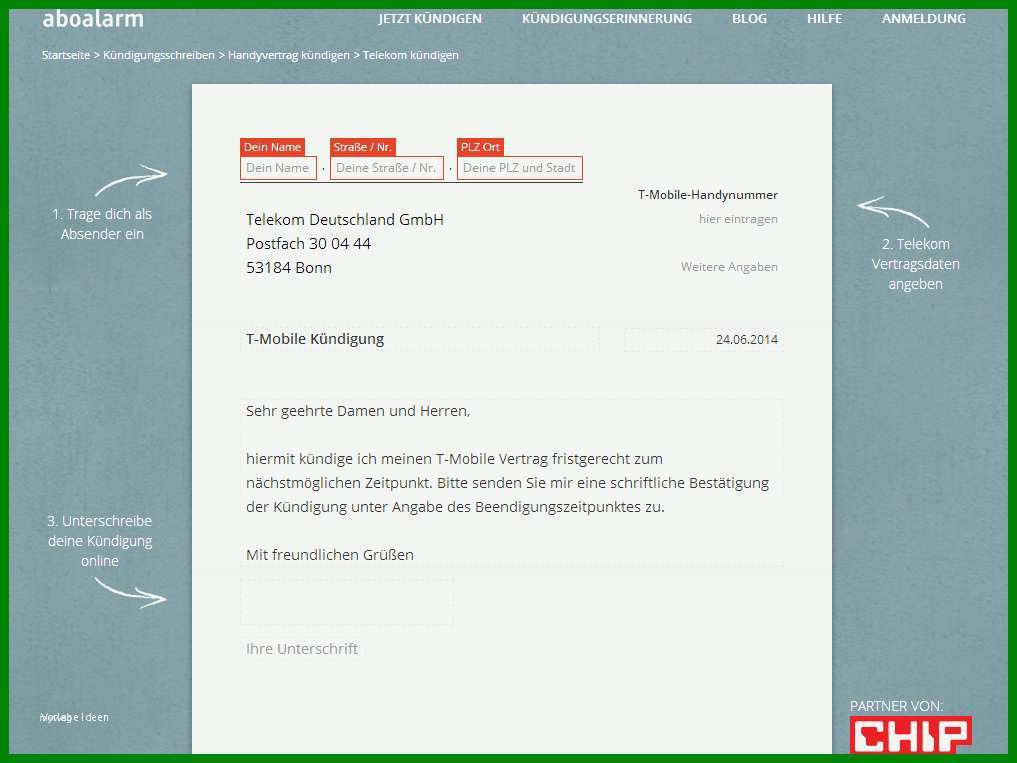Focus the Dein Name input field
Viewport: 1017px width, 763px height.
(x=278, y=168)
